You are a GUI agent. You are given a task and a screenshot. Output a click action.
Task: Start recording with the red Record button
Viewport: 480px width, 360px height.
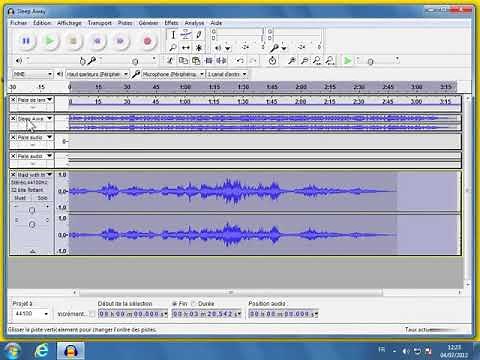point(147,41)
